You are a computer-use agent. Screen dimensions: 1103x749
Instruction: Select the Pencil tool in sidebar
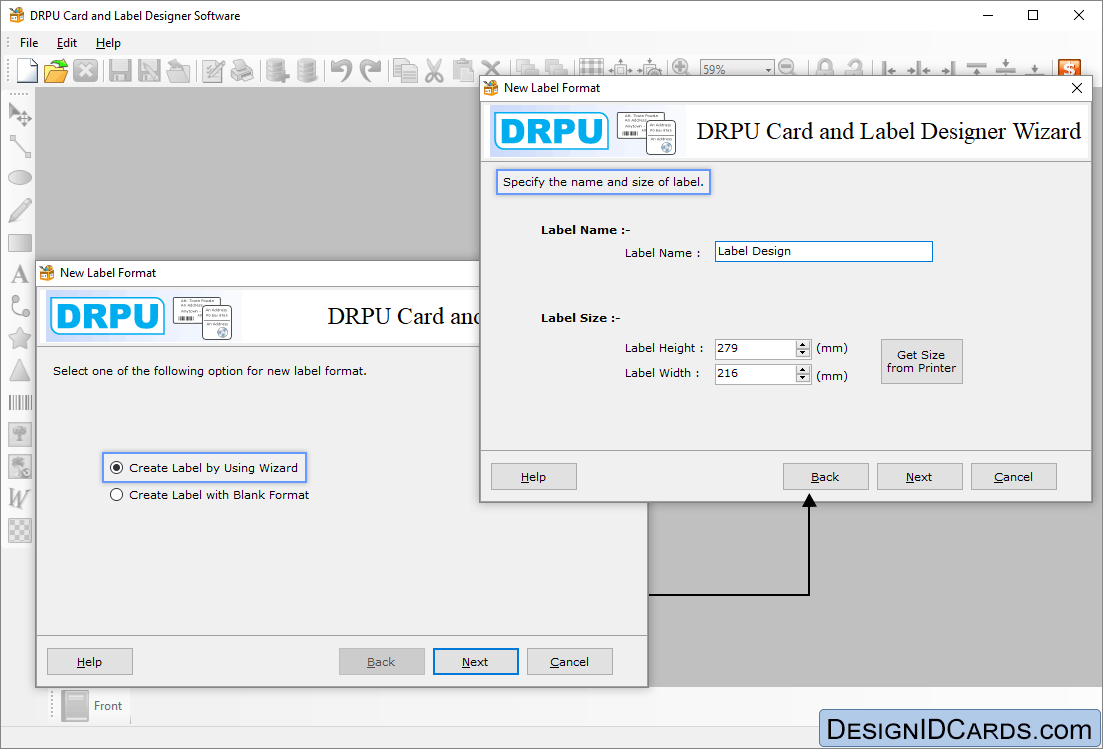tap(20, 210)
